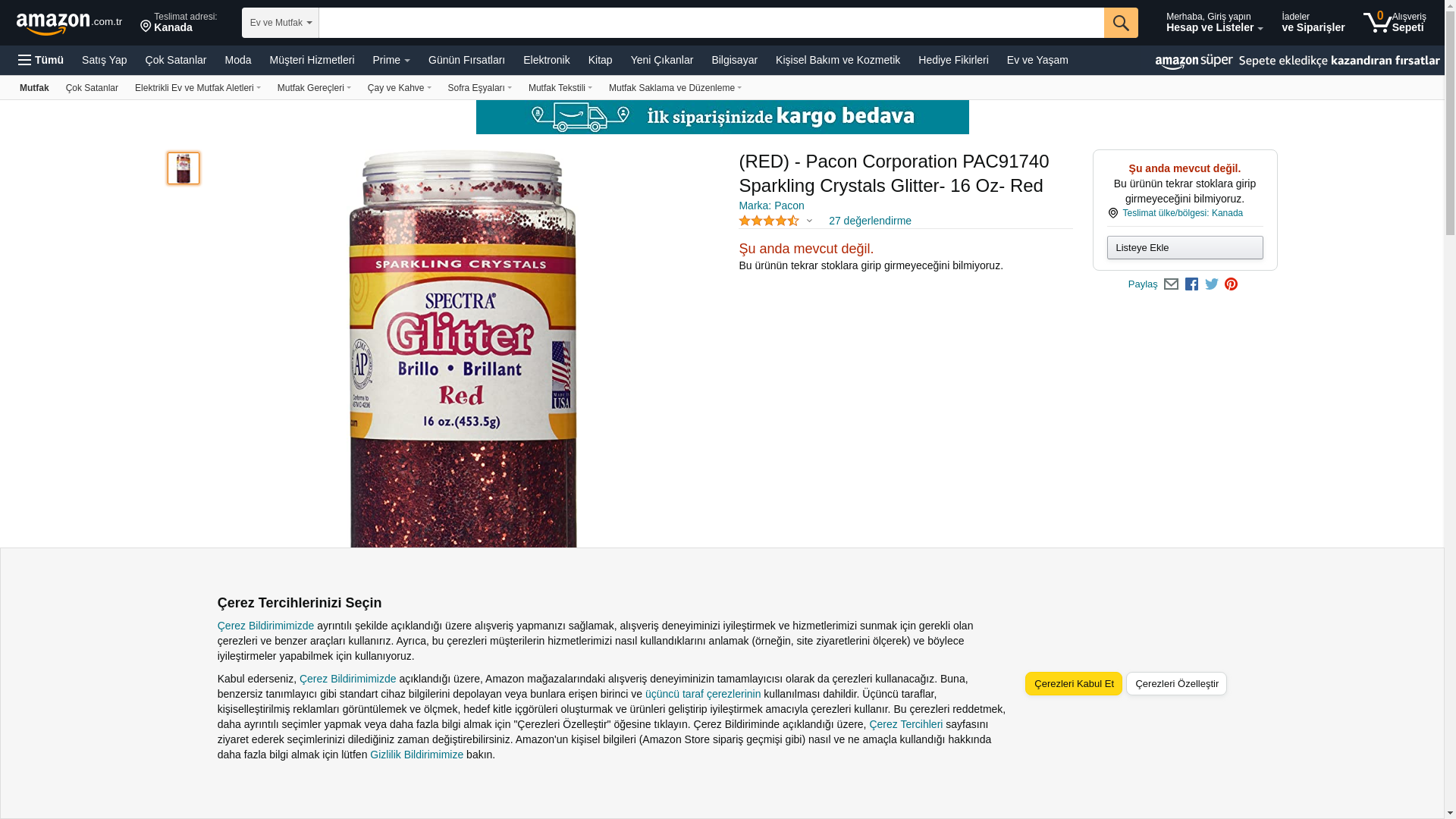Accept cookies with Çerezleri Kabul Et

click(x=1074, y=683)
